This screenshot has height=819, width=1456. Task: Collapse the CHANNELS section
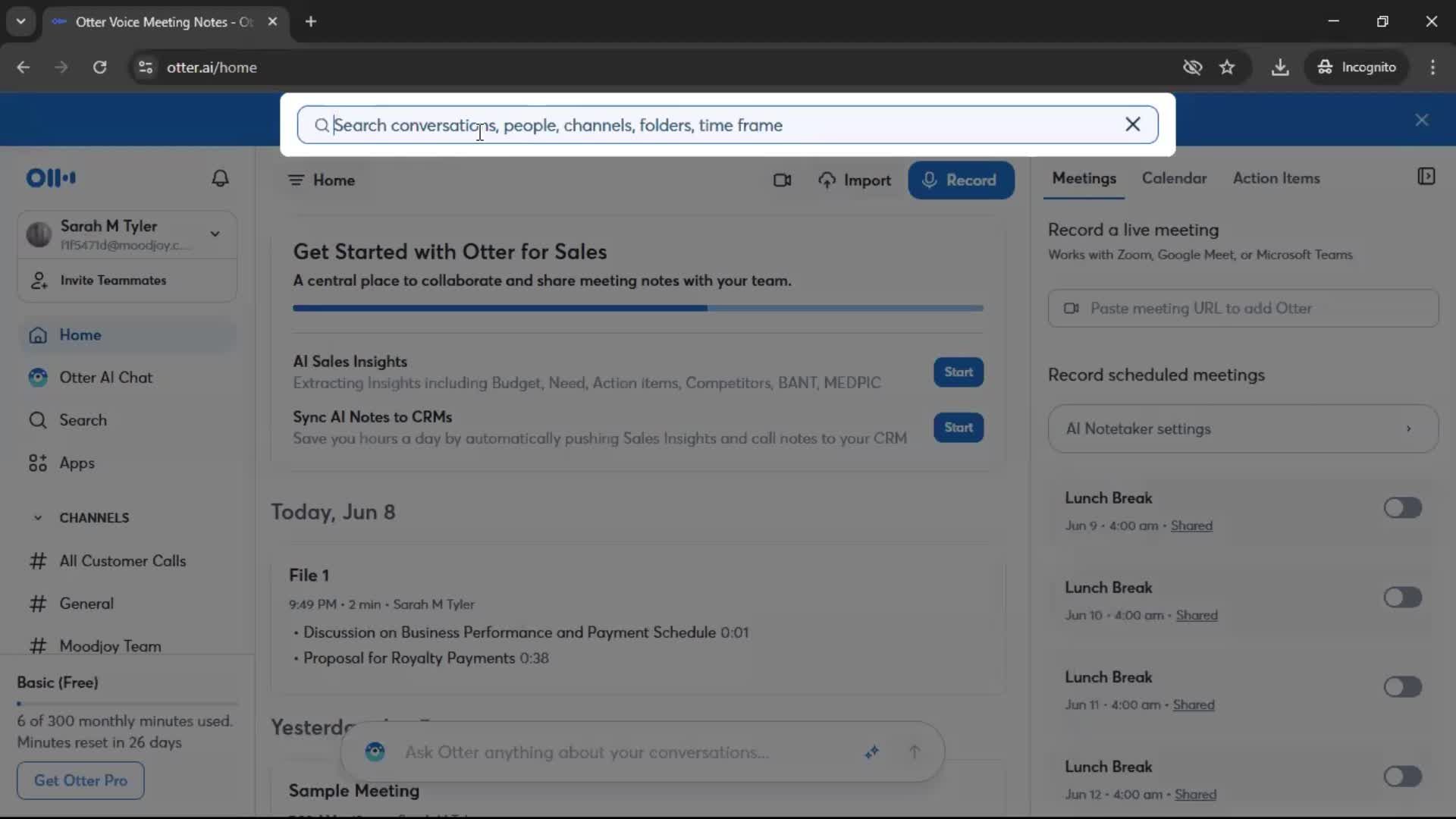[38, 518]
